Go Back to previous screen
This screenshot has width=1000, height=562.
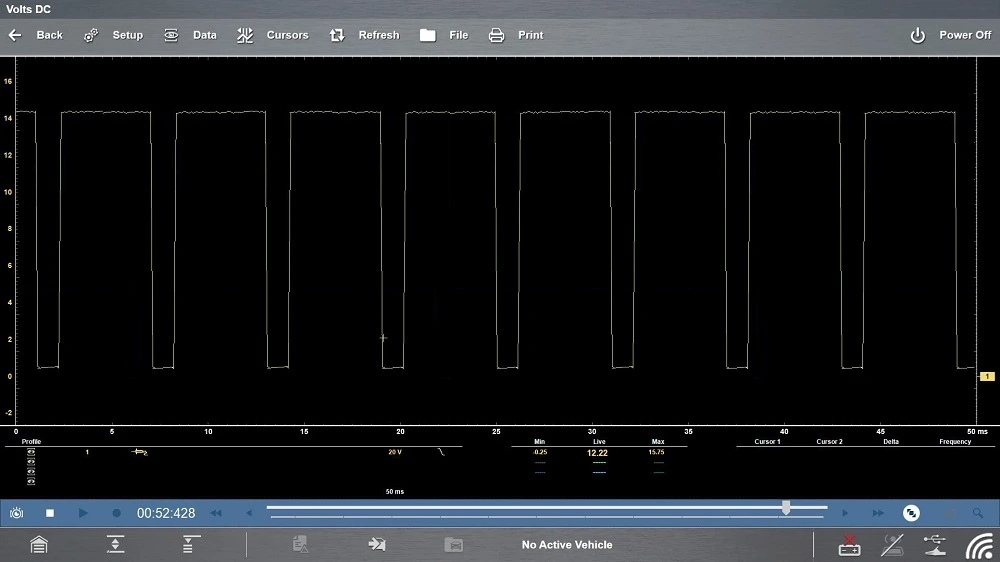pos(36,35)
